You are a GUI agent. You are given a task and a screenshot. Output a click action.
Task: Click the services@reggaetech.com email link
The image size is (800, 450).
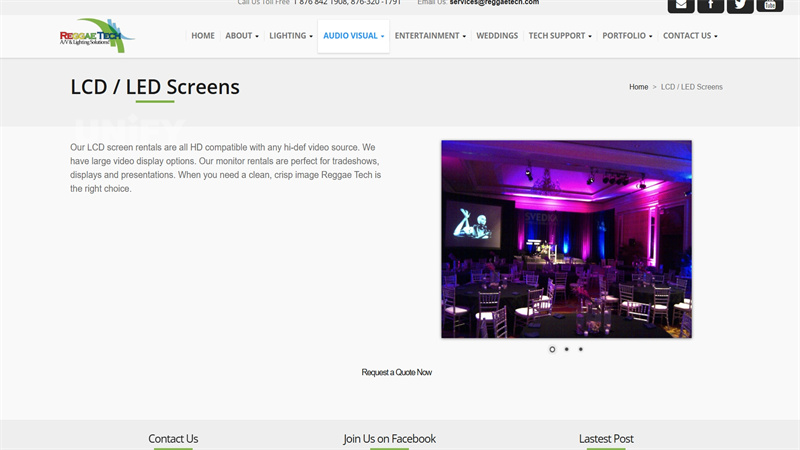(x=494, y=3)
